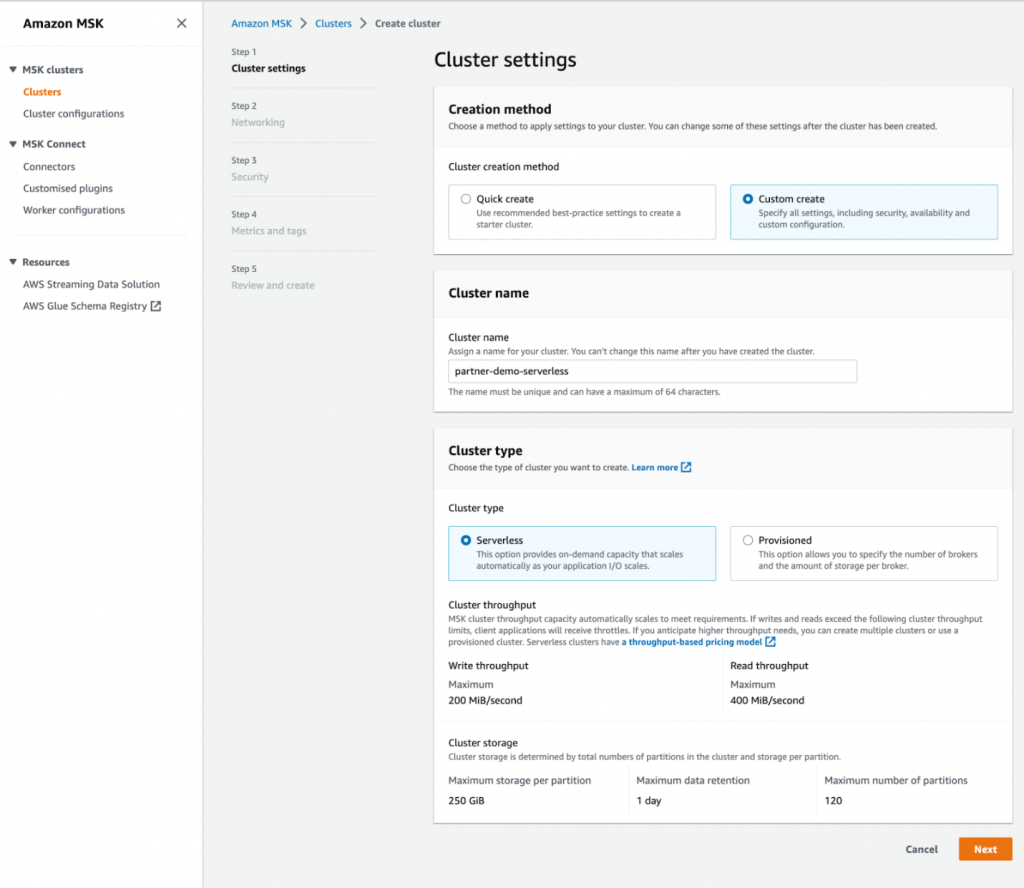Choose the Provisioned cluster type
Viewport: 1024px width, 888px height.
748,540
